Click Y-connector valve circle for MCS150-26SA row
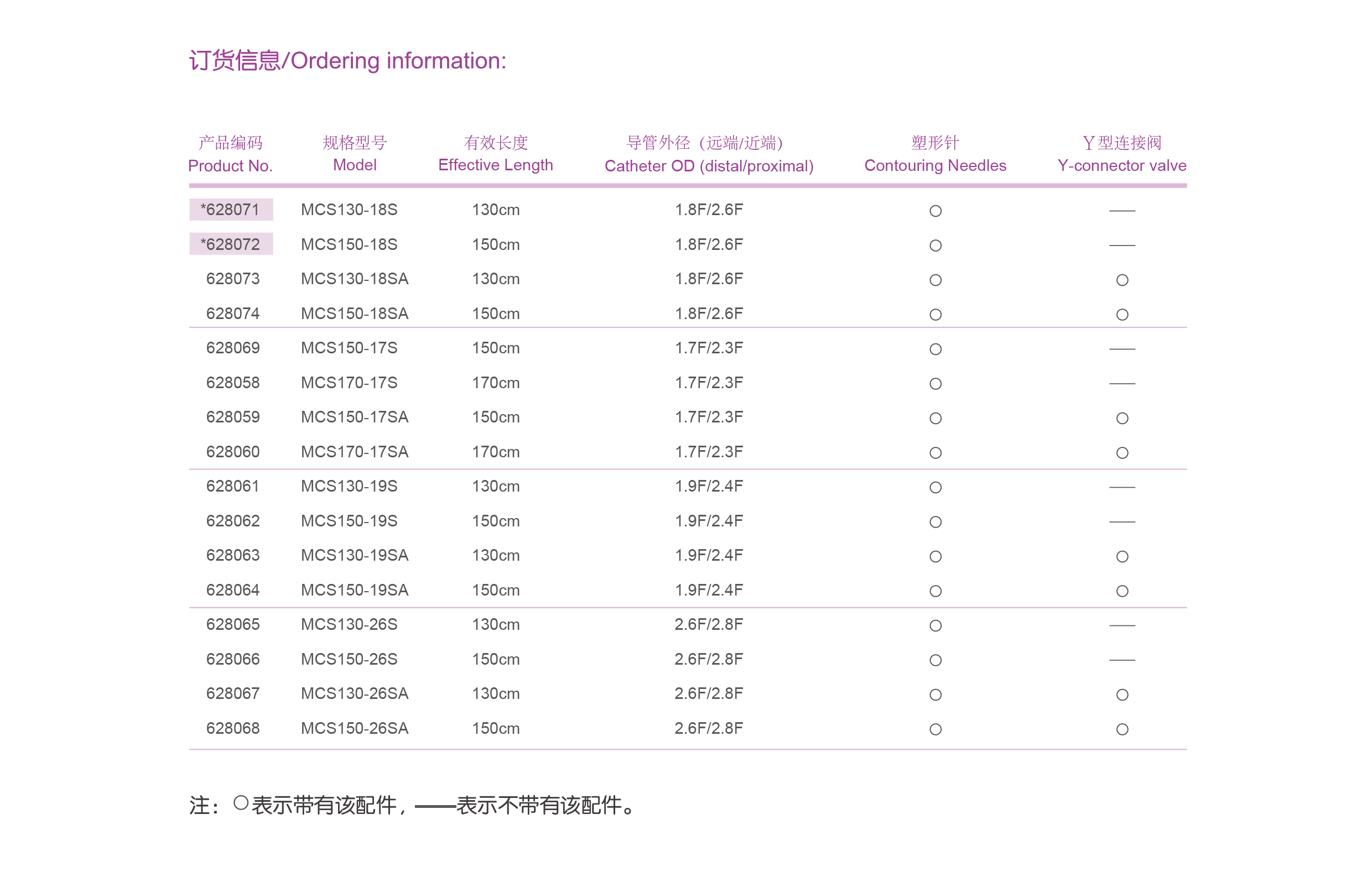 [x=1122, y=729]
